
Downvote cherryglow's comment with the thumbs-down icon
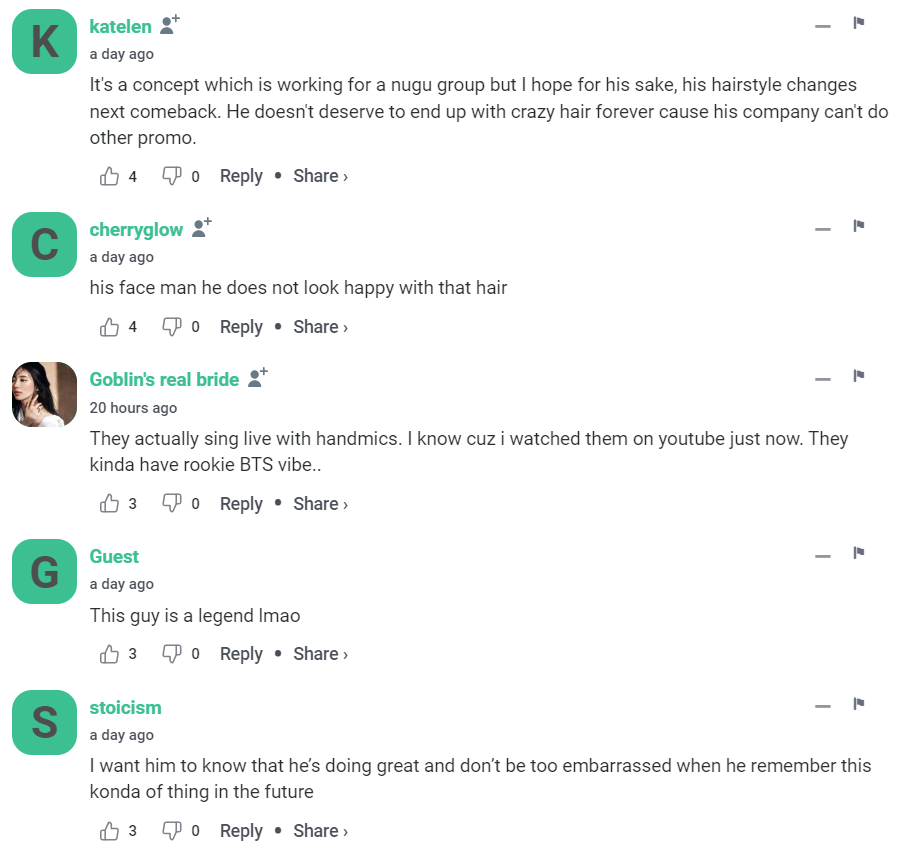[171, 327]
